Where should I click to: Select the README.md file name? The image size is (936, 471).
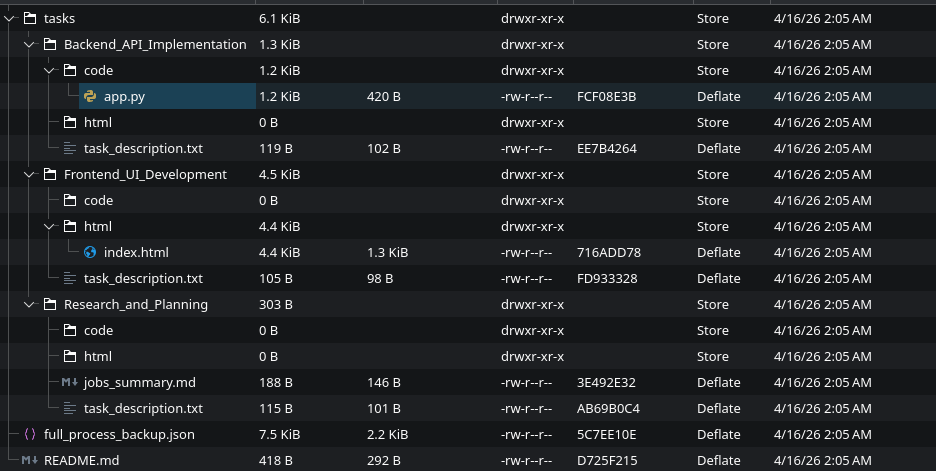pyautogui.click(x=81, y=461)
